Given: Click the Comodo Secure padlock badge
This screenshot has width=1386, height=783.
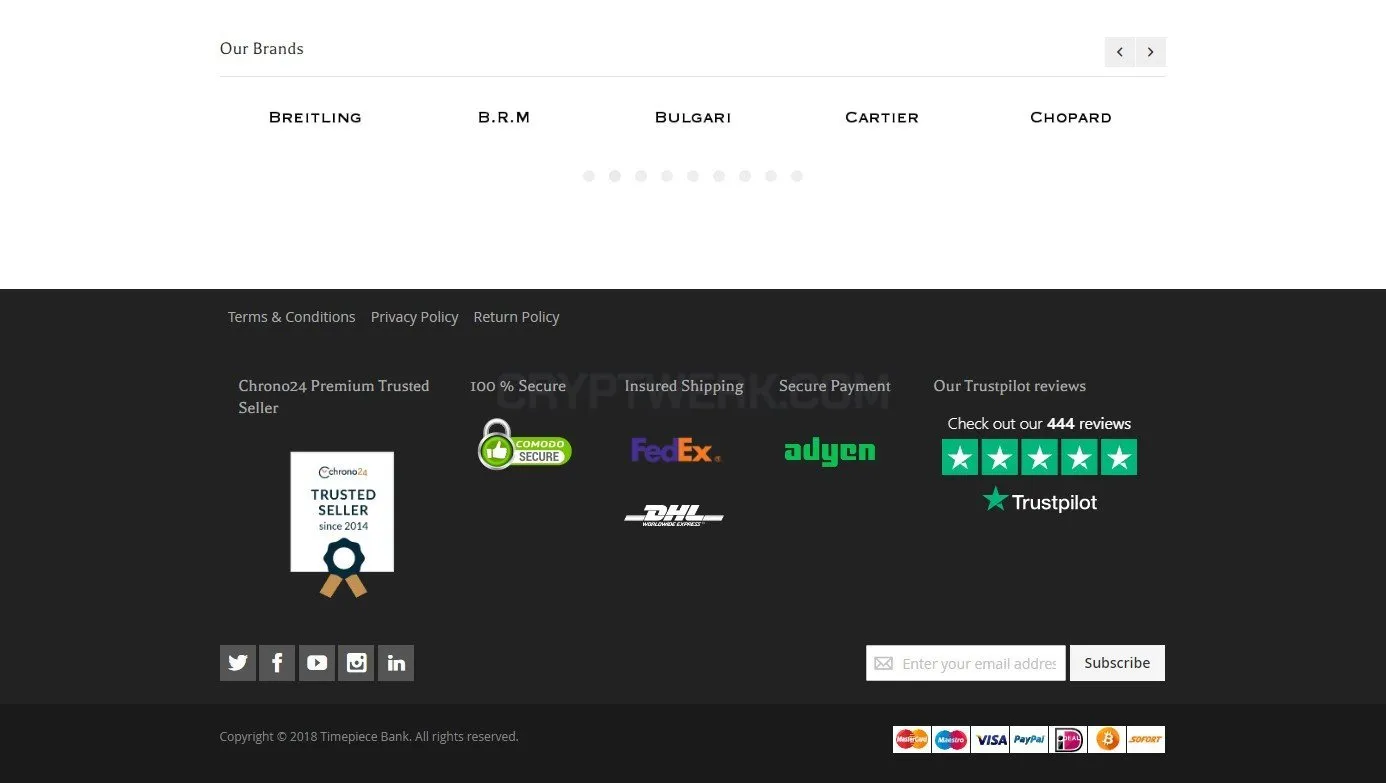Looking at the screenshot, I should coord(524,444).
